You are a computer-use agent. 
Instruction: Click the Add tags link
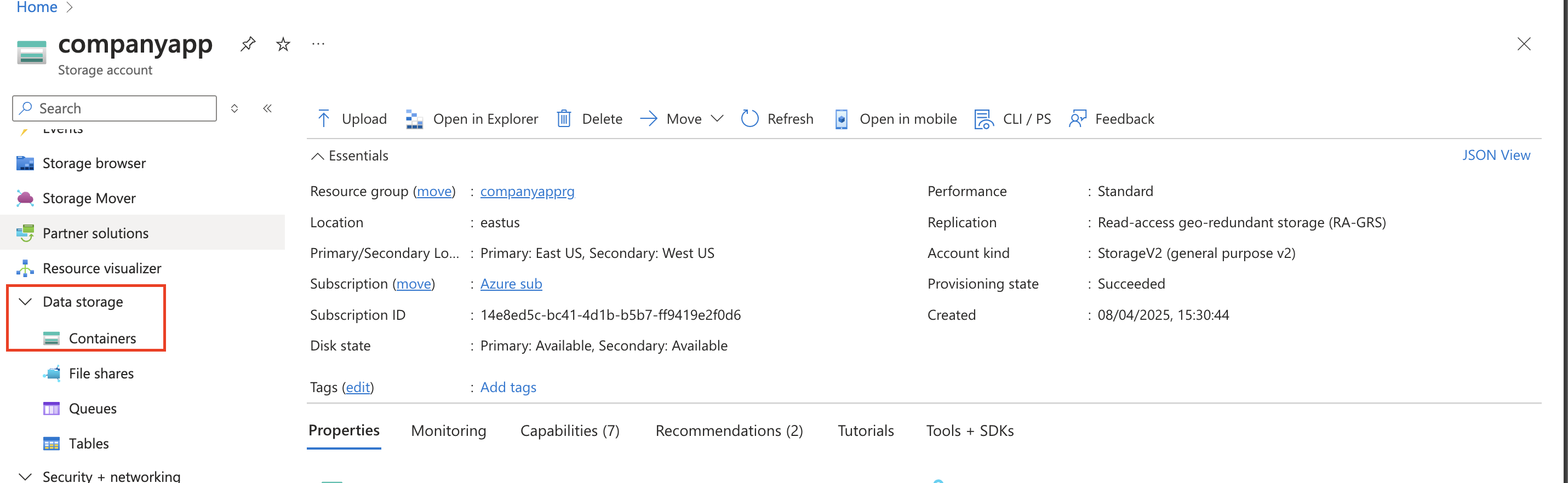click(x=508, y=388)
